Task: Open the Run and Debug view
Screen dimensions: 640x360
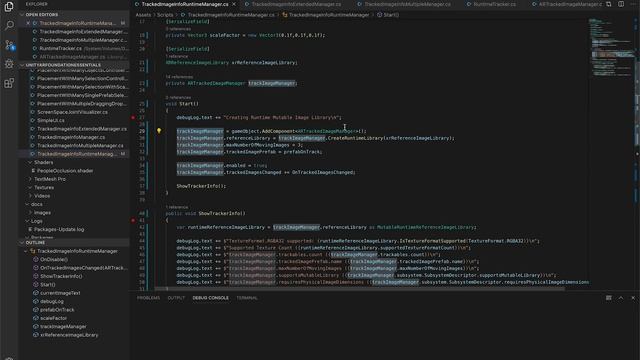Action: [x=9, y=64]
